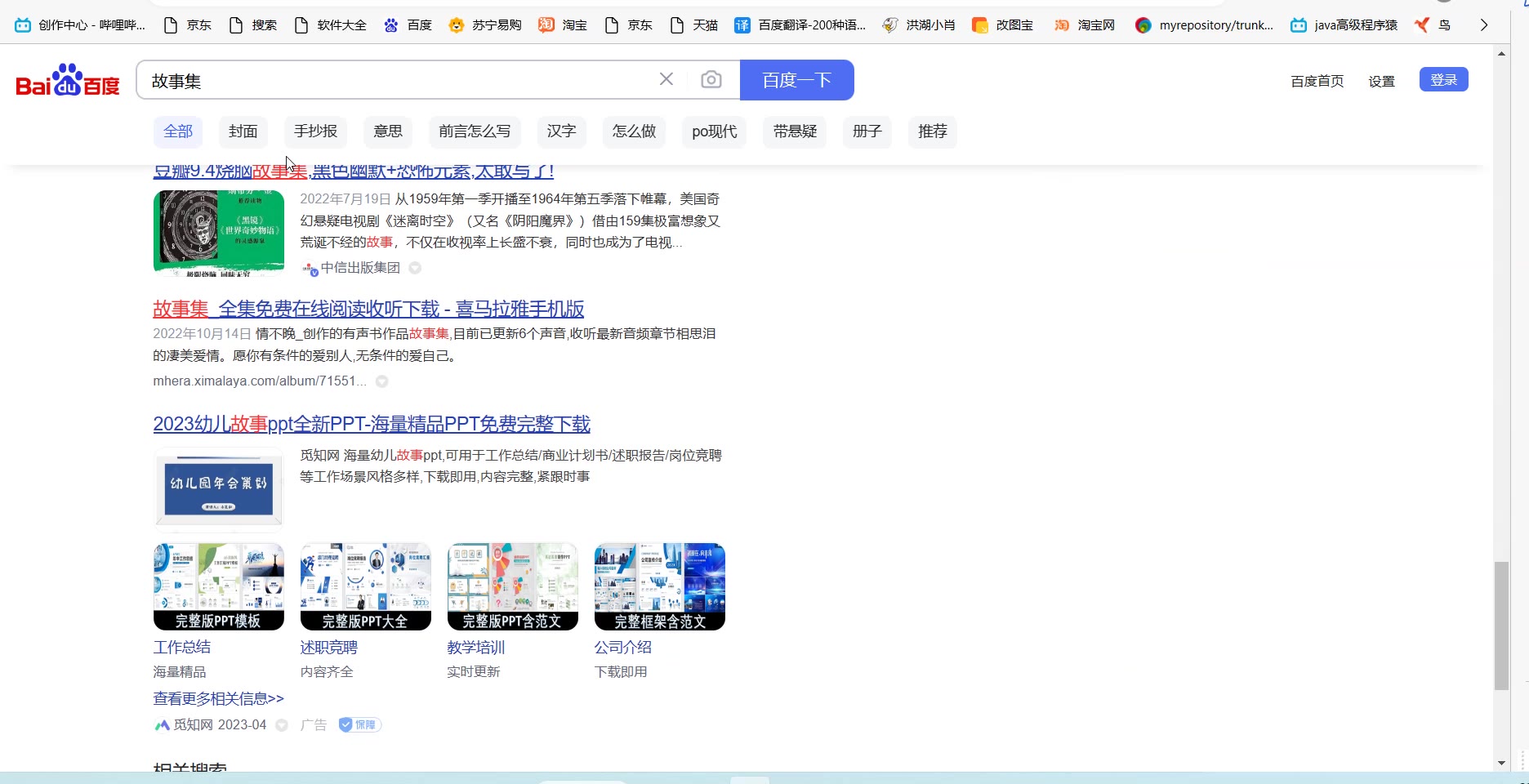The image size is (1529, 784).
Task: Open the 完整版PPT大全 thumbnail
Action: point(366,586)
